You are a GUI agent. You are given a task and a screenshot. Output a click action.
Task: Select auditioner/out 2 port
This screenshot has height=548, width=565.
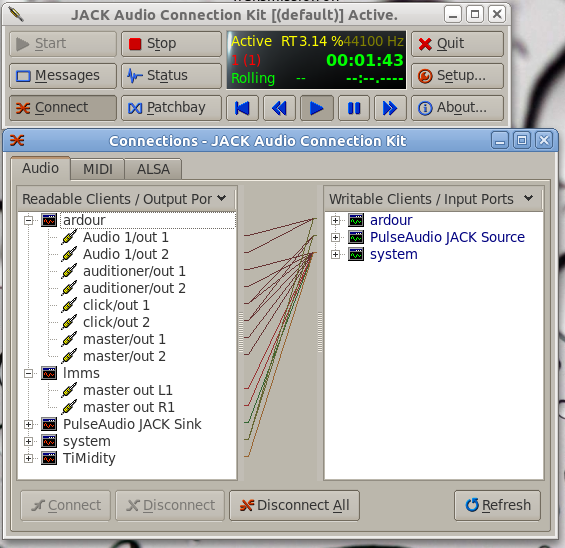(134, 288)
